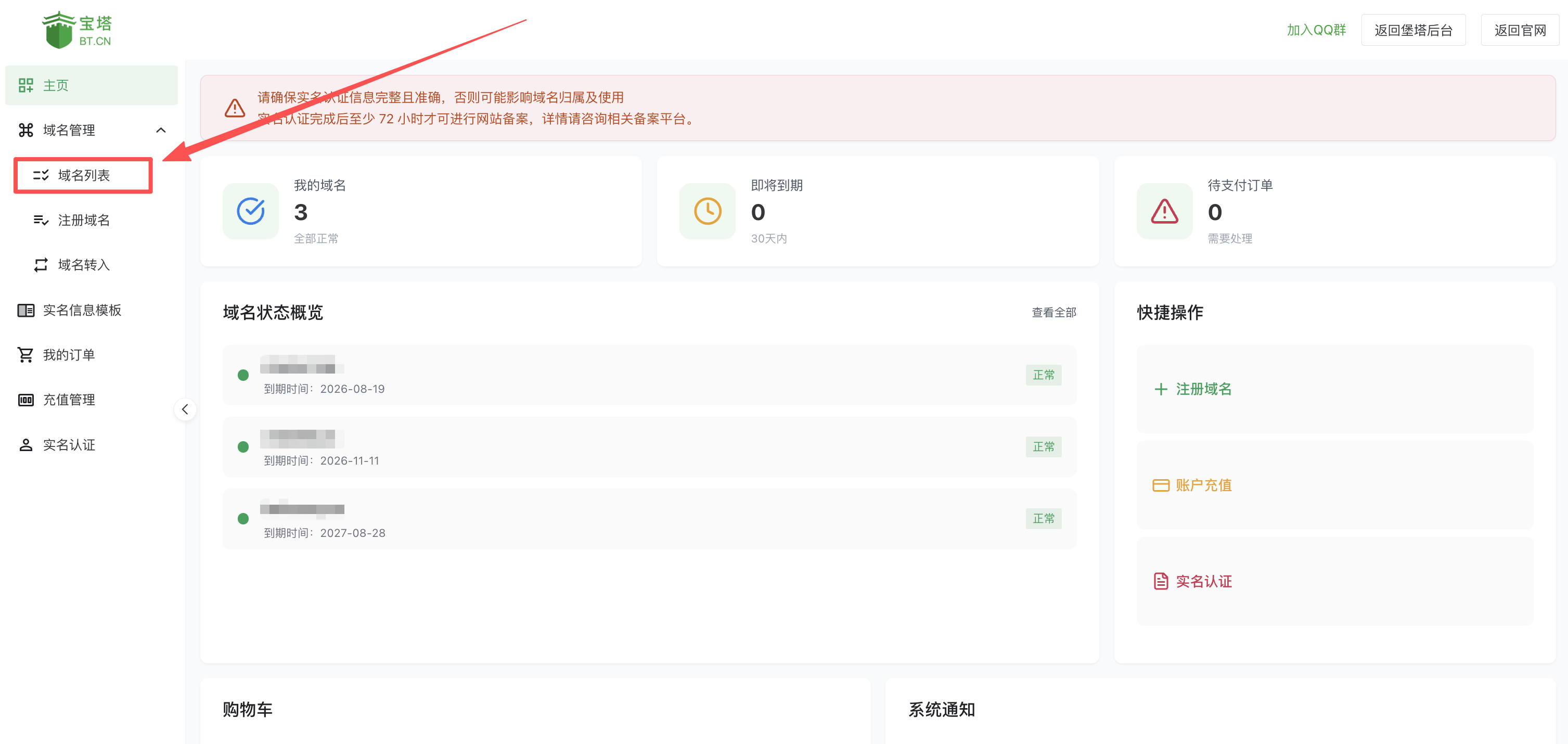Collapse the sidebar with the arrow control

tap(185, 409)
